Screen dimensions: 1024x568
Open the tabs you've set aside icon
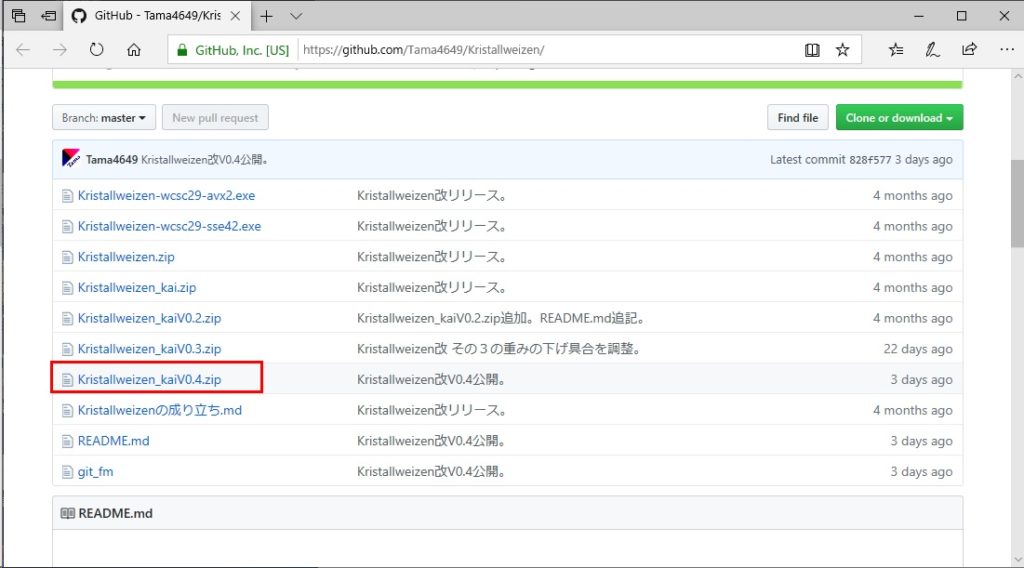point(18,16)
